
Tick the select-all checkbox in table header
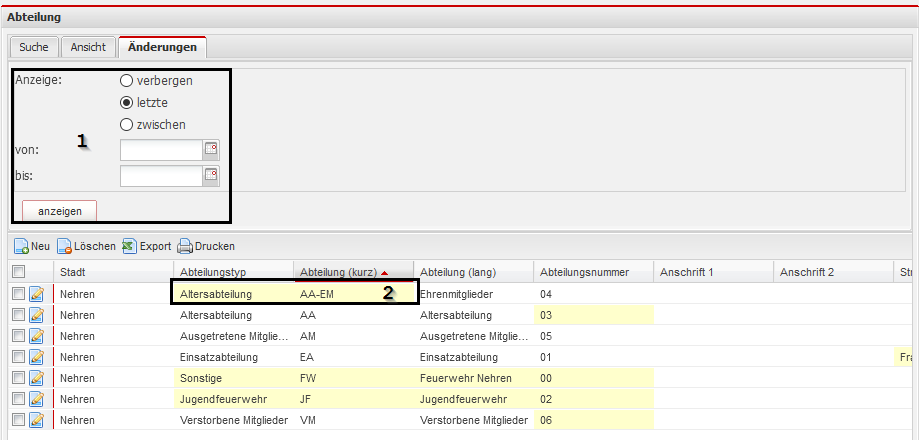tap(17, 272)
